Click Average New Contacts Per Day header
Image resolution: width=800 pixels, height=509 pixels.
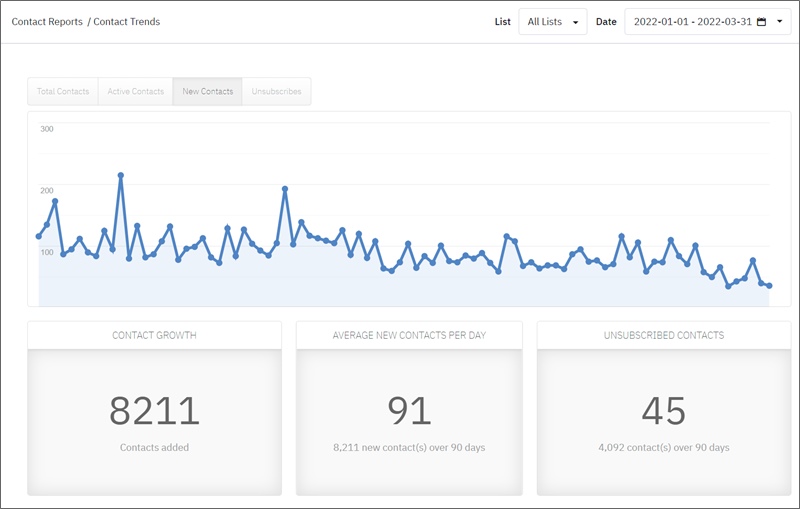coord(409,335)
